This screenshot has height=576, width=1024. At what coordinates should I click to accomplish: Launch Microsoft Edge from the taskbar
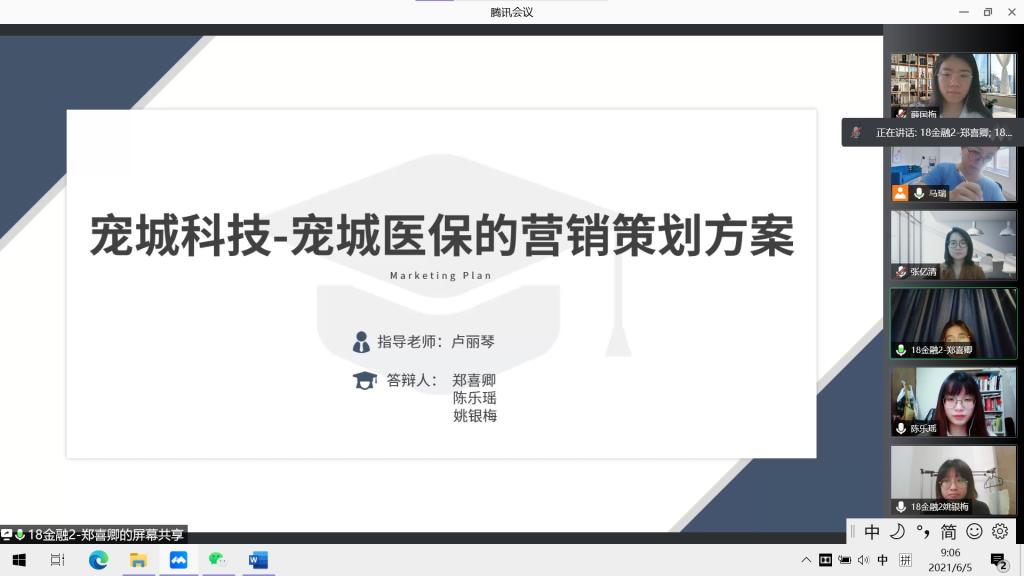point(98,560)
